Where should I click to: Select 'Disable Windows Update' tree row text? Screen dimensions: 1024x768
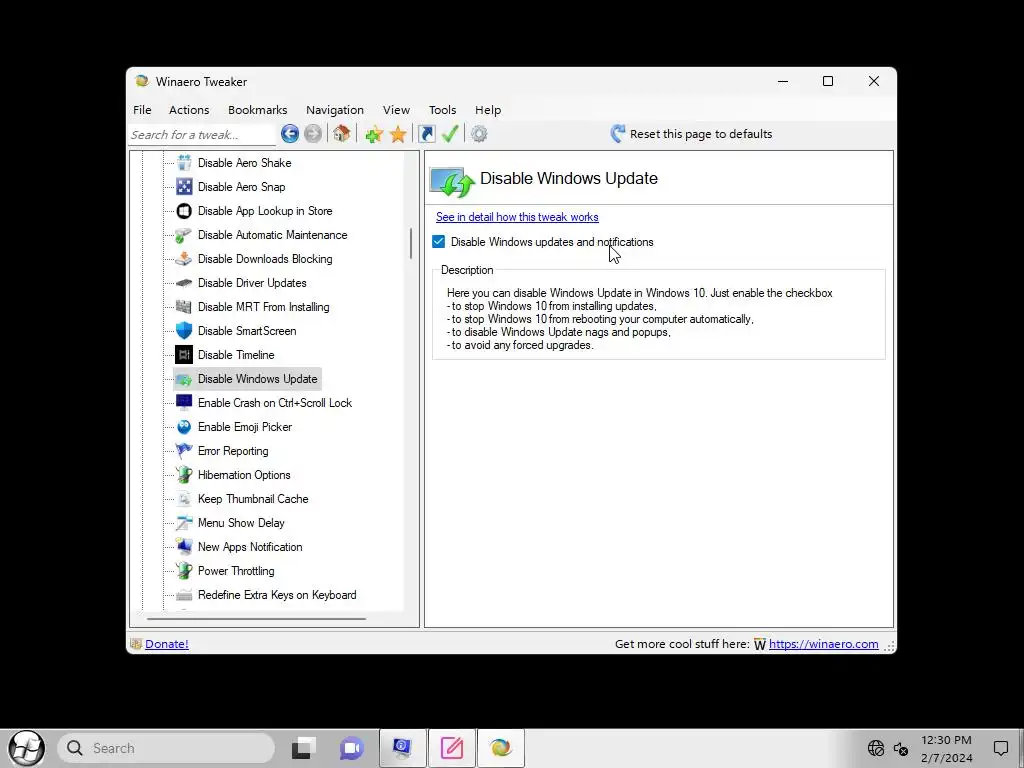coord(257,379)
